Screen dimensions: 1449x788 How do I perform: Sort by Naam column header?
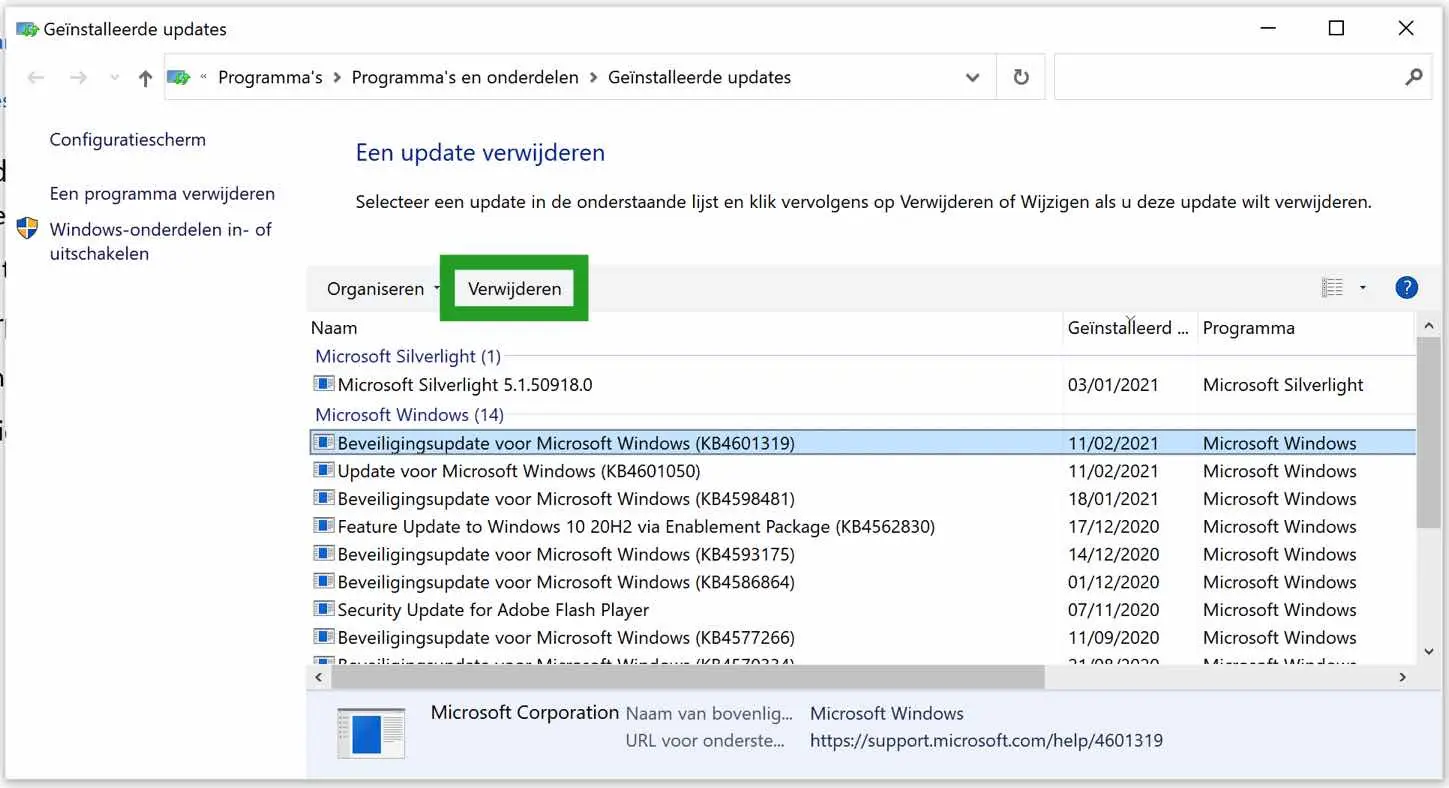point(334,328)
